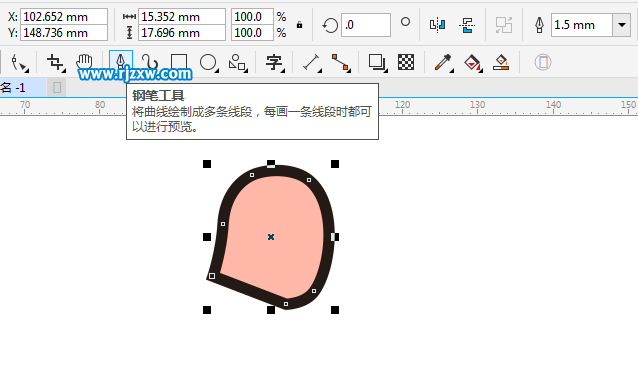Select the Rectangle tool

pos(179,63)
